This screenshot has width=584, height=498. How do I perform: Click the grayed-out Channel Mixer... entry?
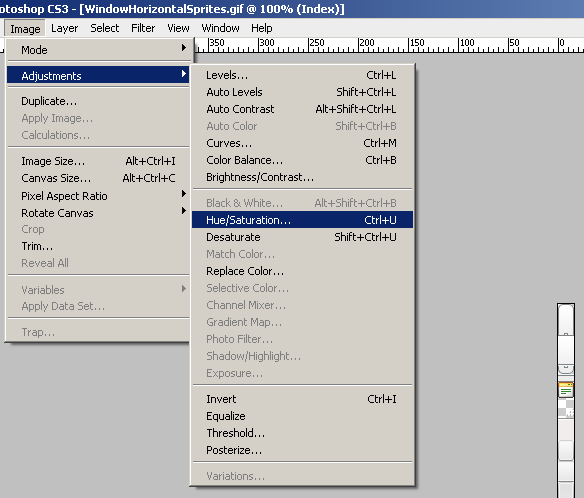tap(302, 305)
